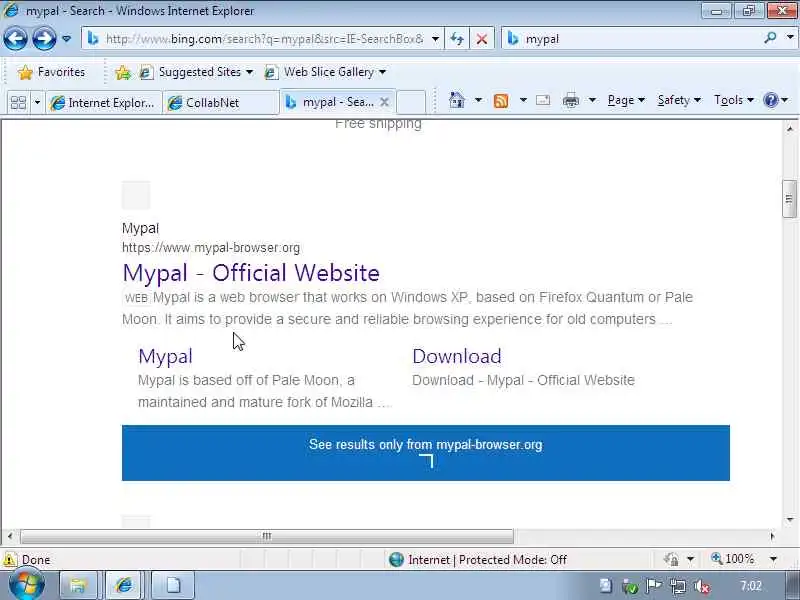Expand the Print options dropdown arrow

coord(592,100)
